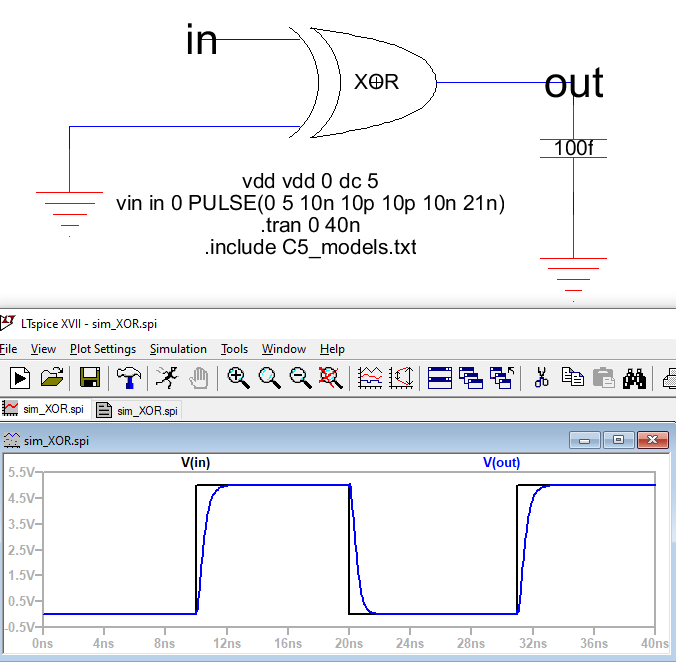Save the file with the floppy disk icon
676x662 pixels.
[x=89, y=377]
